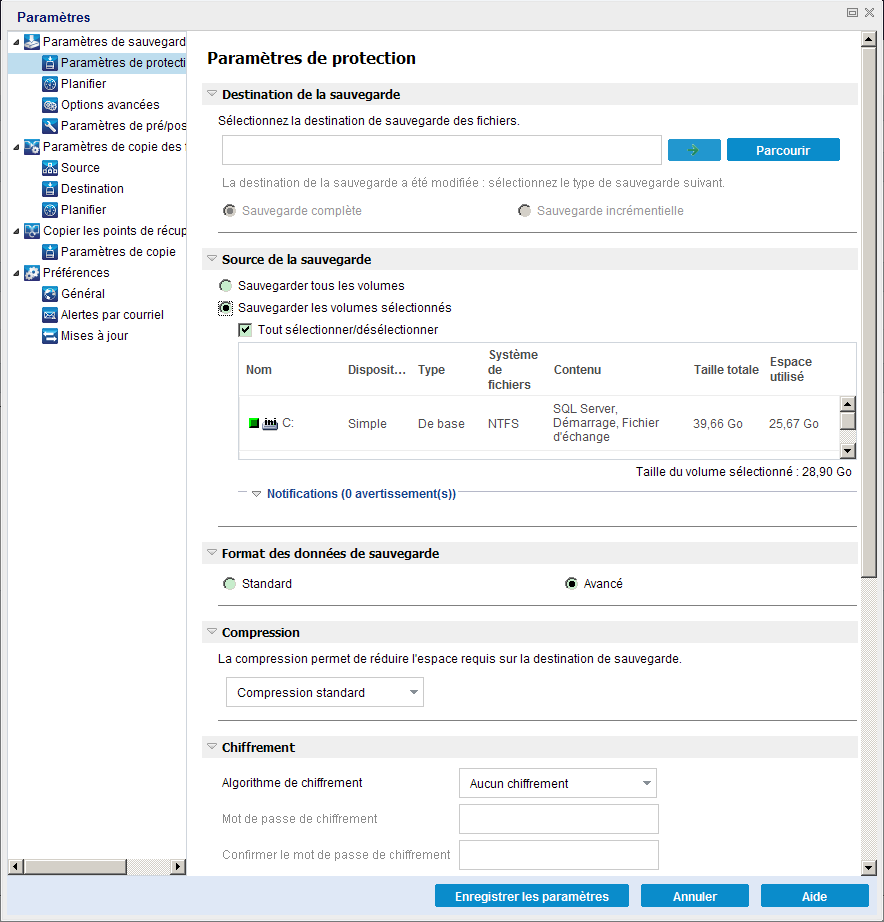Open Paramètres de copie tree item
The height and width of the screenshot is (922, 884).
click(x=118, y=252)
